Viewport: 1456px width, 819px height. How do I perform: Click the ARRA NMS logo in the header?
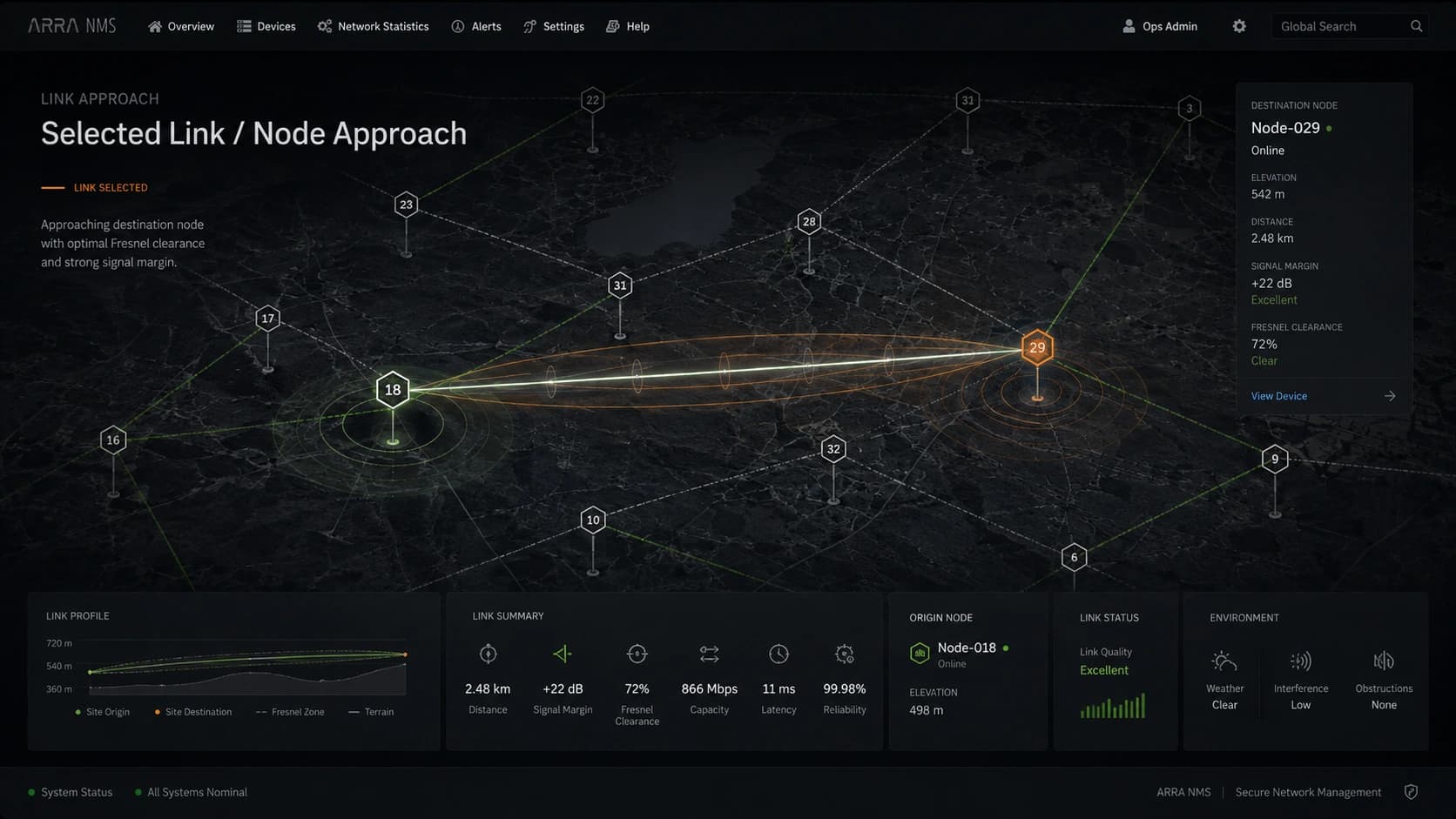[71, 26]
